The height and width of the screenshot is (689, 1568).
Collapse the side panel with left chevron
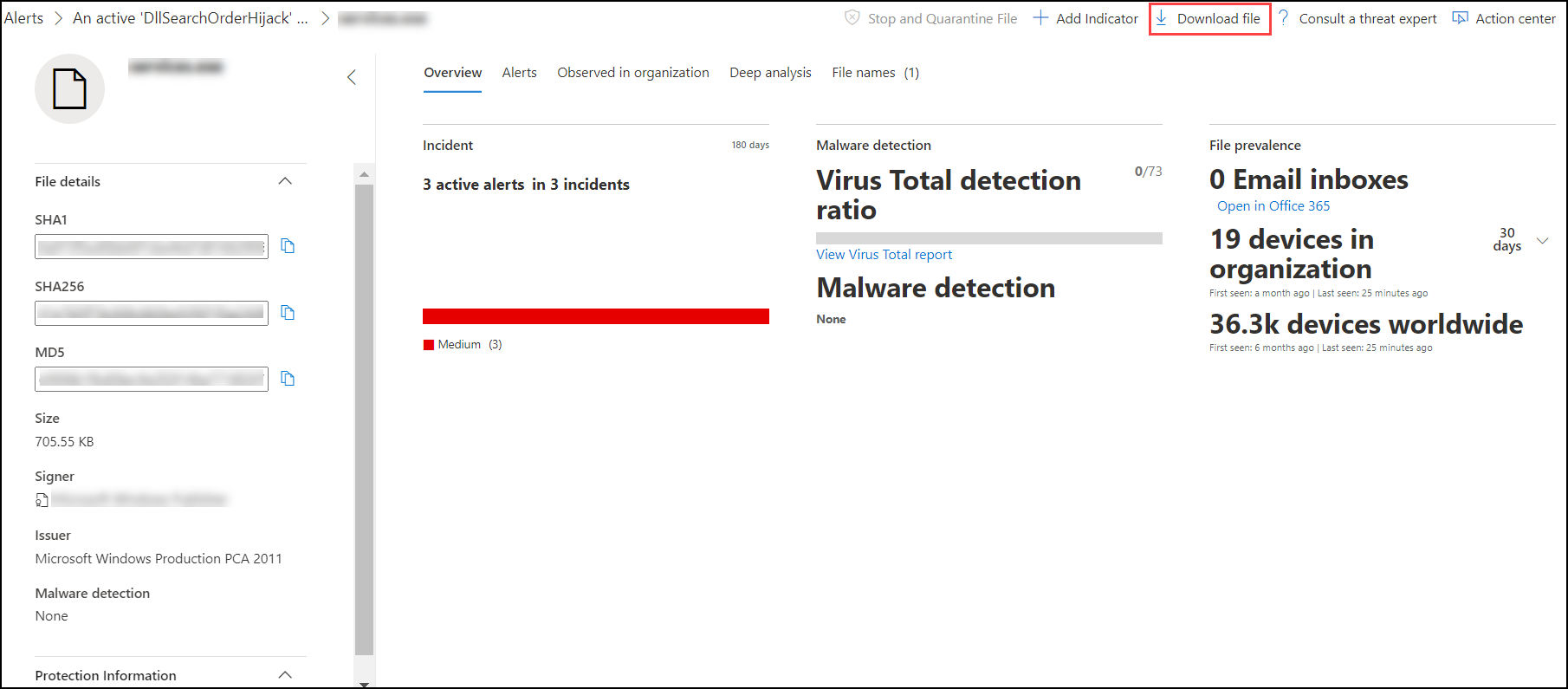[352, 77]
